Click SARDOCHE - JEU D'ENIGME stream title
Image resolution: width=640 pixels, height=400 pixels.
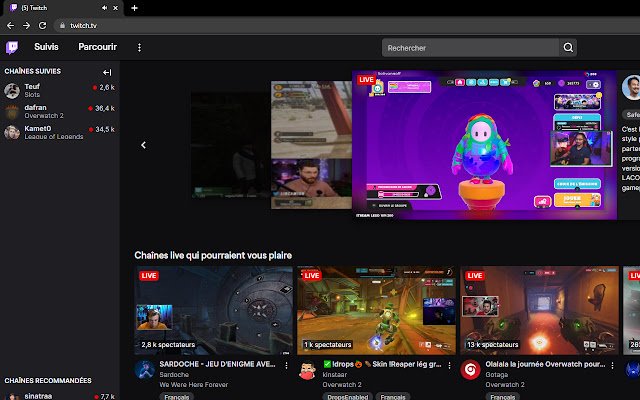tap(217, 364)
